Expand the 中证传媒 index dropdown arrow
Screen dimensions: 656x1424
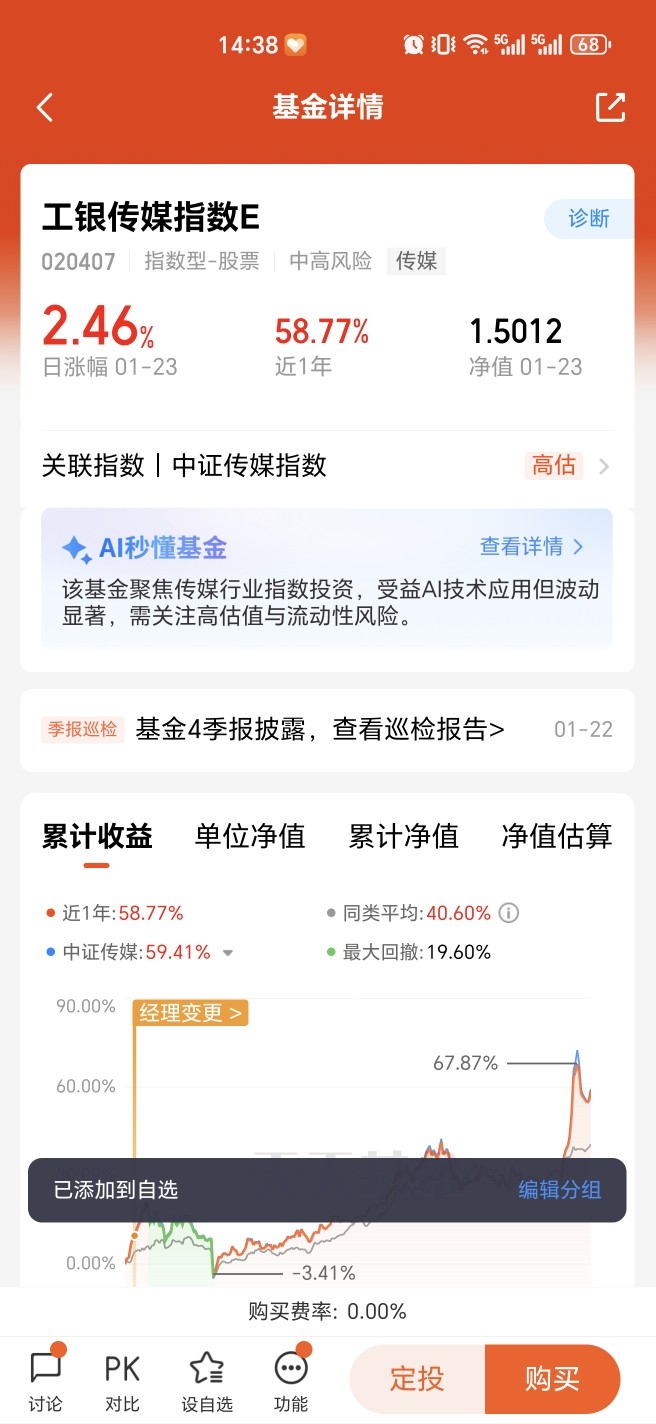point(228,953)
